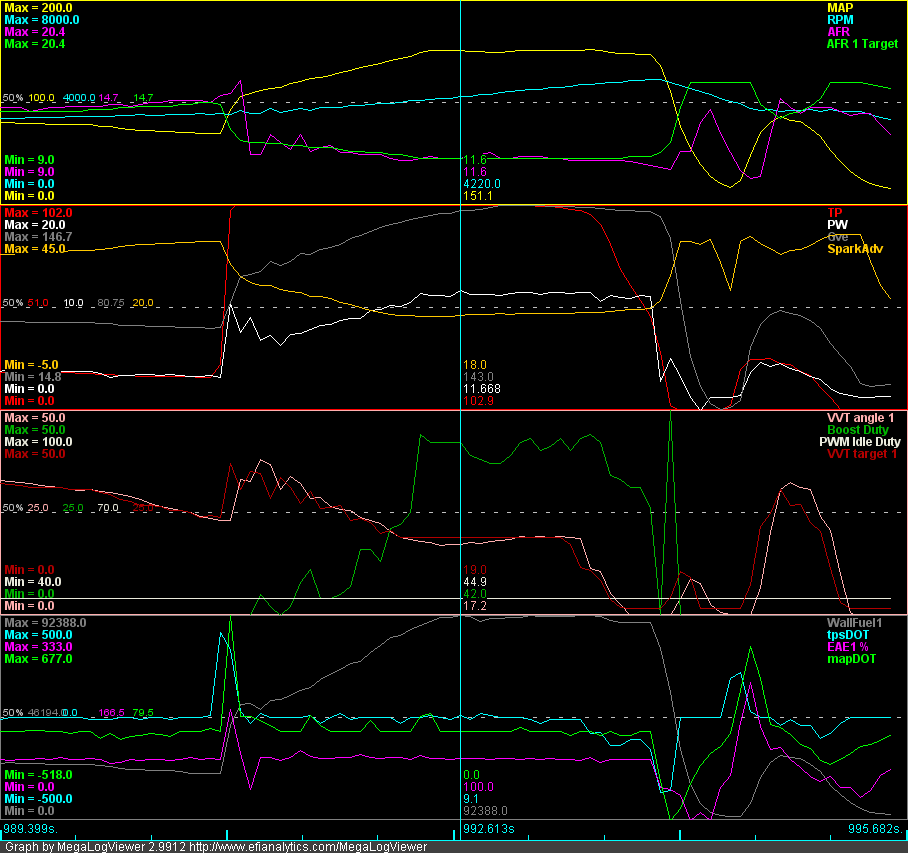Click the VVT angle 1 legend
Screen dimensions: 908x853
pyautogui.click(x=861, y=418)
